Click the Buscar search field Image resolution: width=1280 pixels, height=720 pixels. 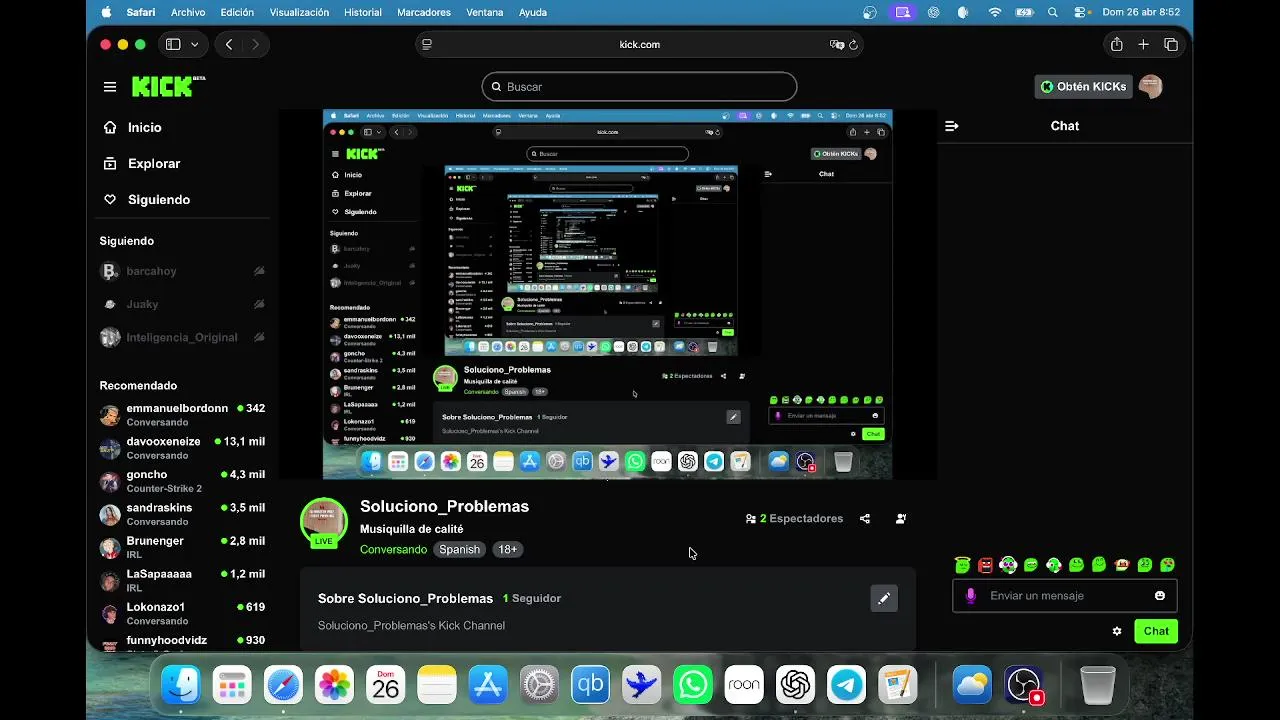(x=639, y=87)
